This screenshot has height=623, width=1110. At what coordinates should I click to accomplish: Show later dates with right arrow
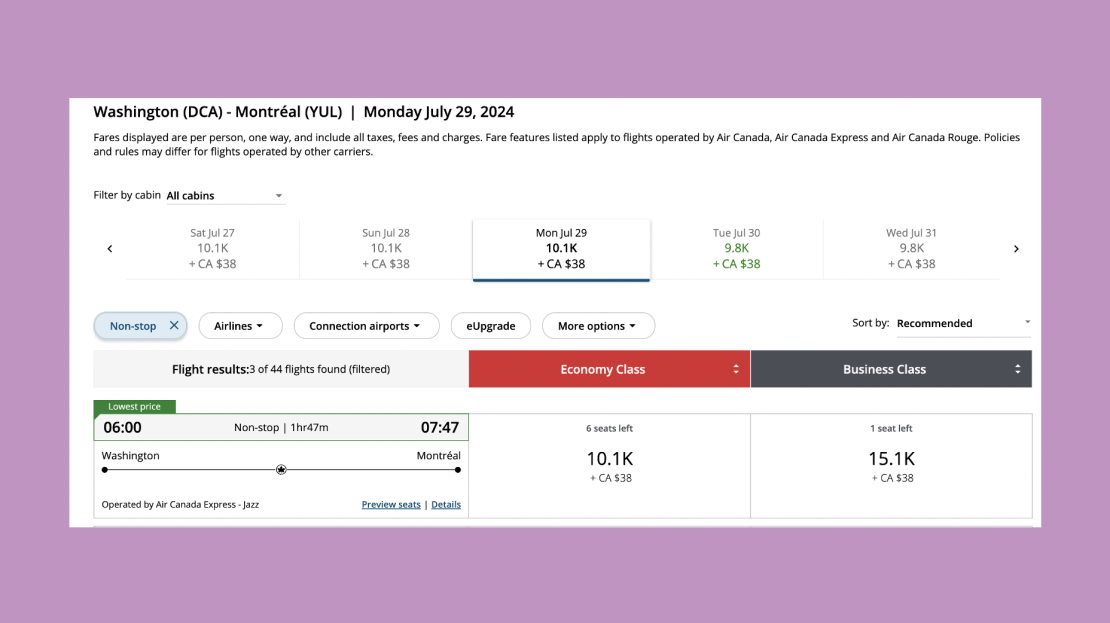tap(1016, 249)
